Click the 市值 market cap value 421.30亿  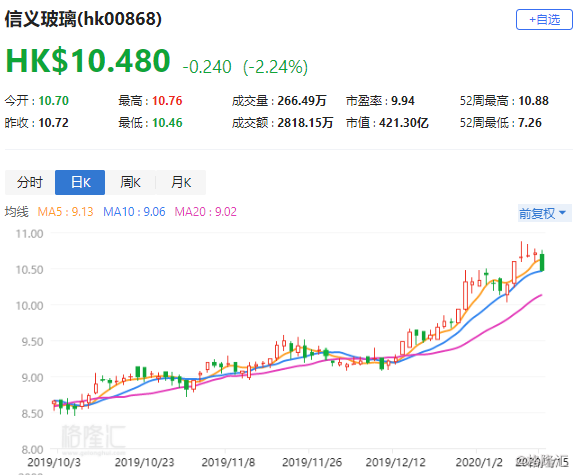click(404, 123)
